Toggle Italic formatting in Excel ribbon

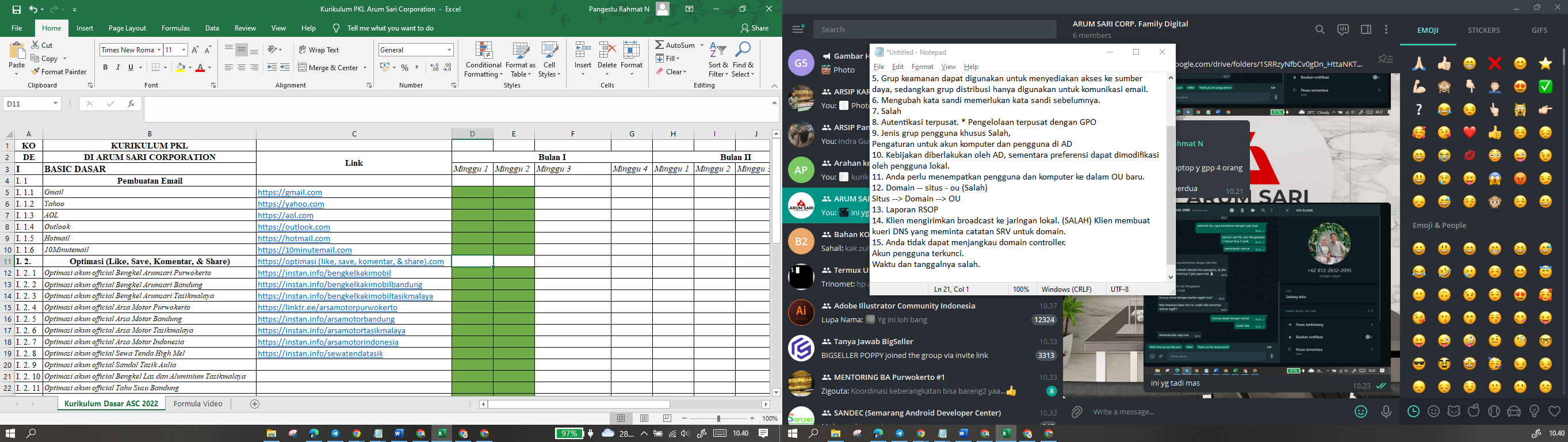coord(118,67)
